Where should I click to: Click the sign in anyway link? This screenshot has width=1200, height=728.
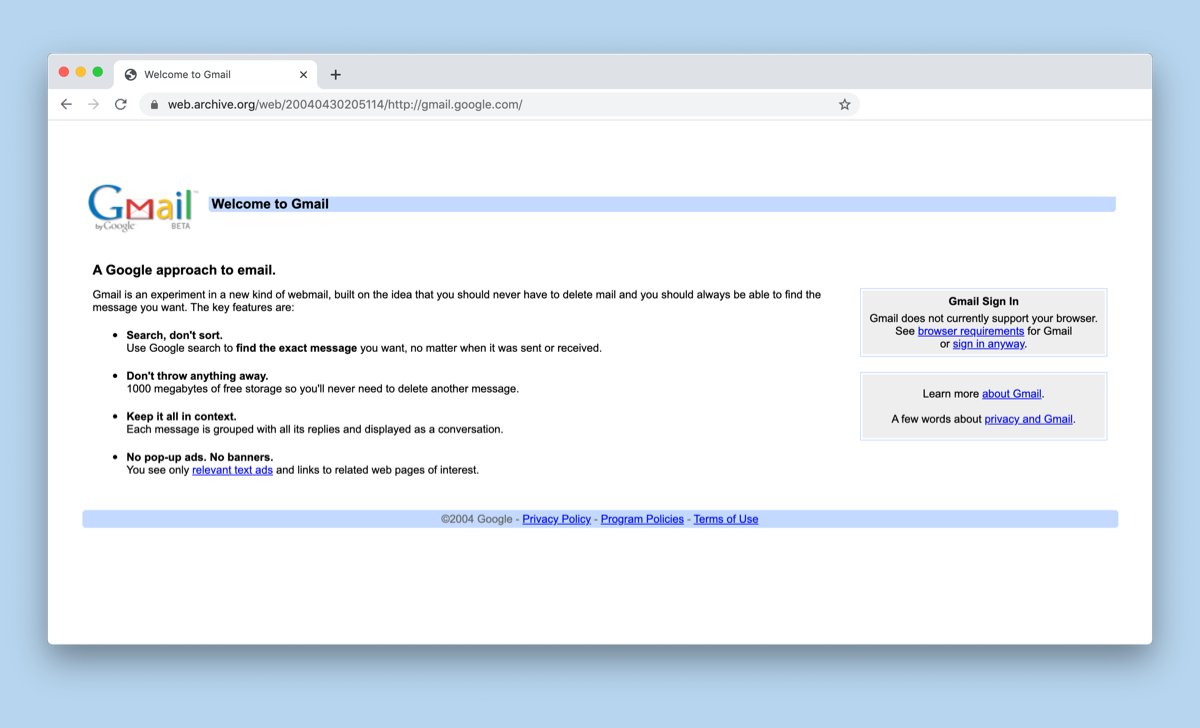(x=988, y=344)
